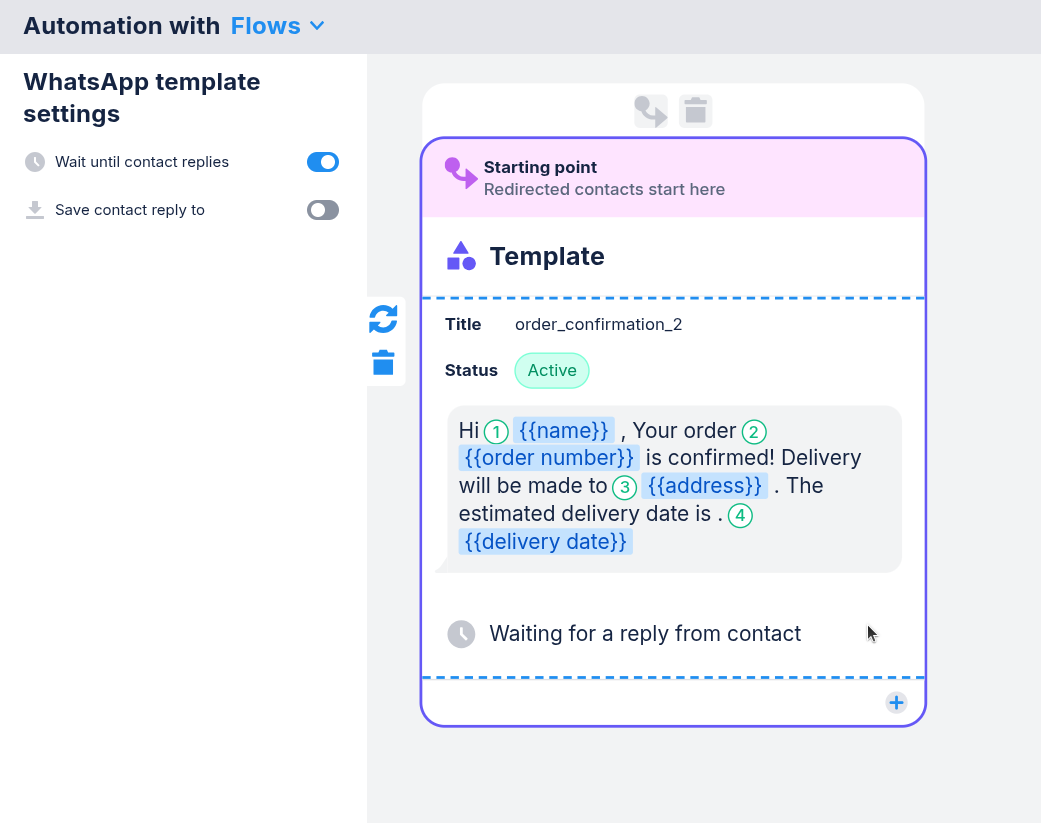Viewport: 1041px width, 823px height.
Task: Click the Starting point header banner
Action: tap(673, 178)
